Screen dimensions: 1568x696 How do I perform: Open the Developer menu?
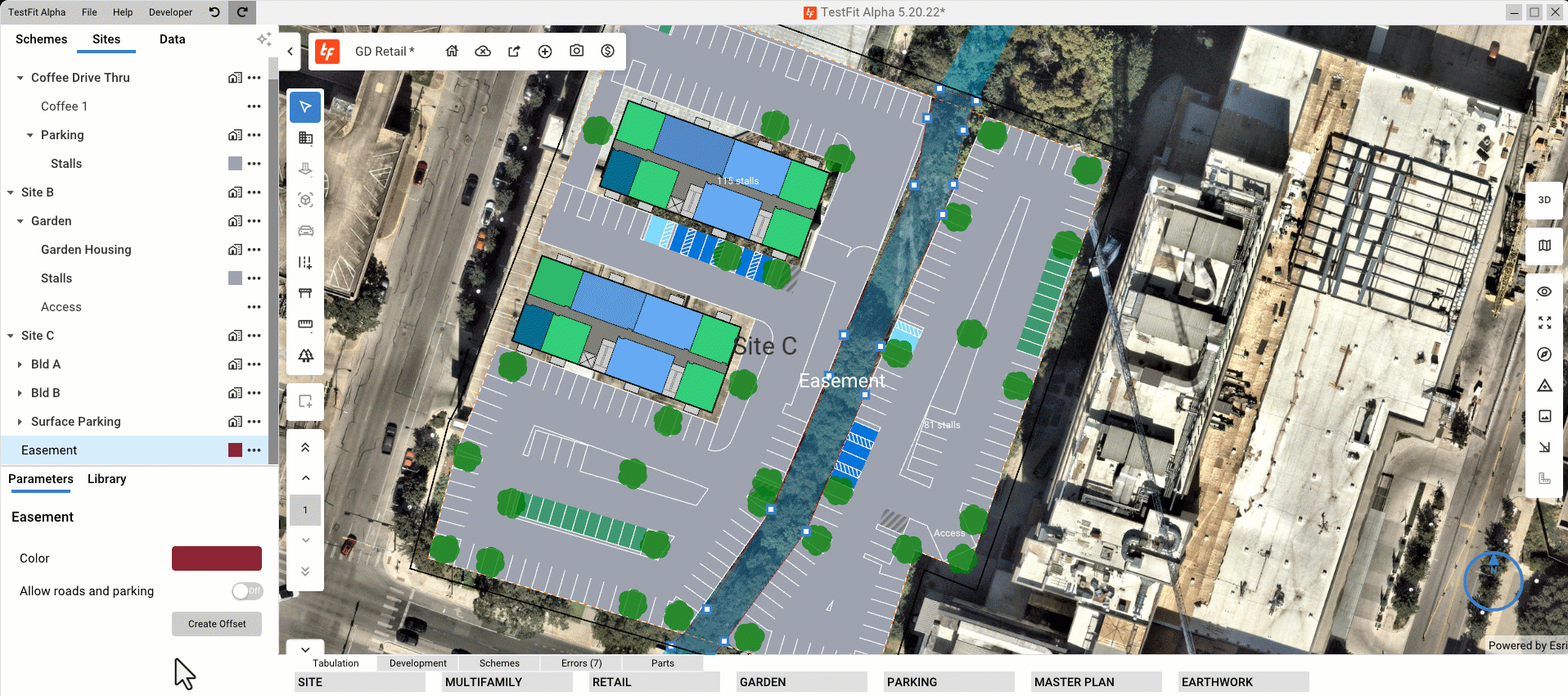[170, 12]
